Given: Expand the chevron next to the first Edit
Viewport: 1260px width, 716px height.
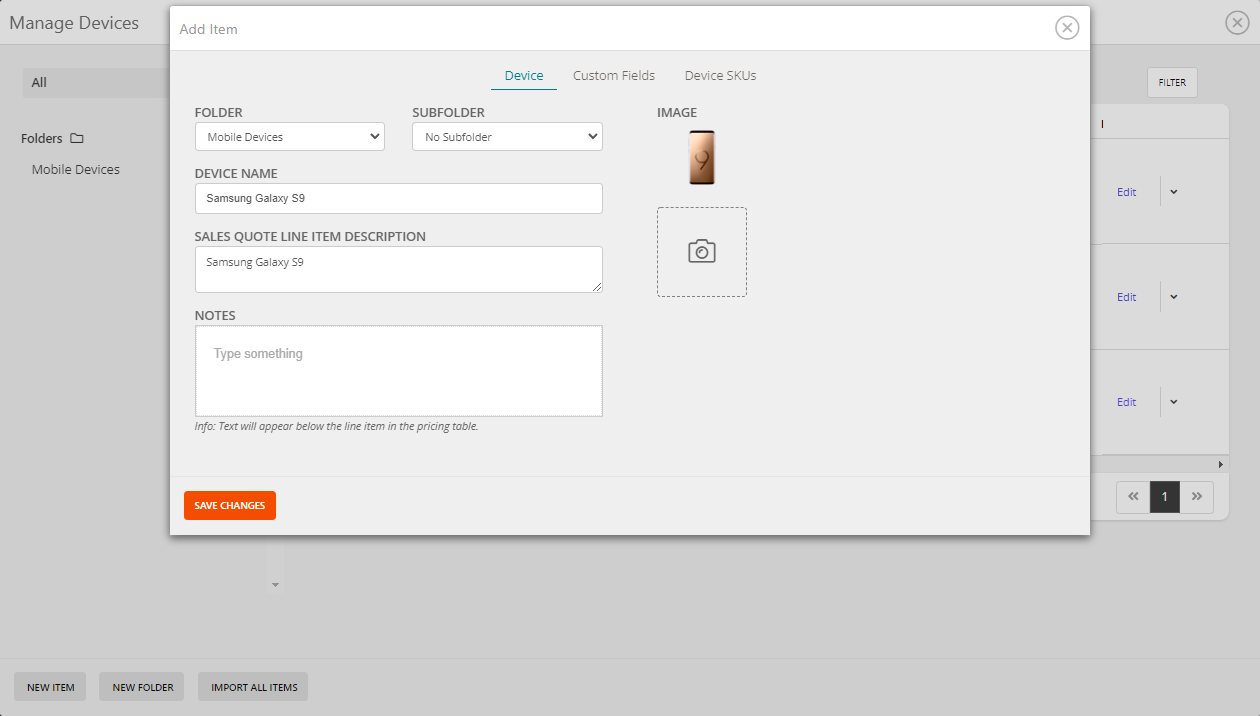Looking at the screenshot, I should pyautogui.click(x=1173, y=191).
